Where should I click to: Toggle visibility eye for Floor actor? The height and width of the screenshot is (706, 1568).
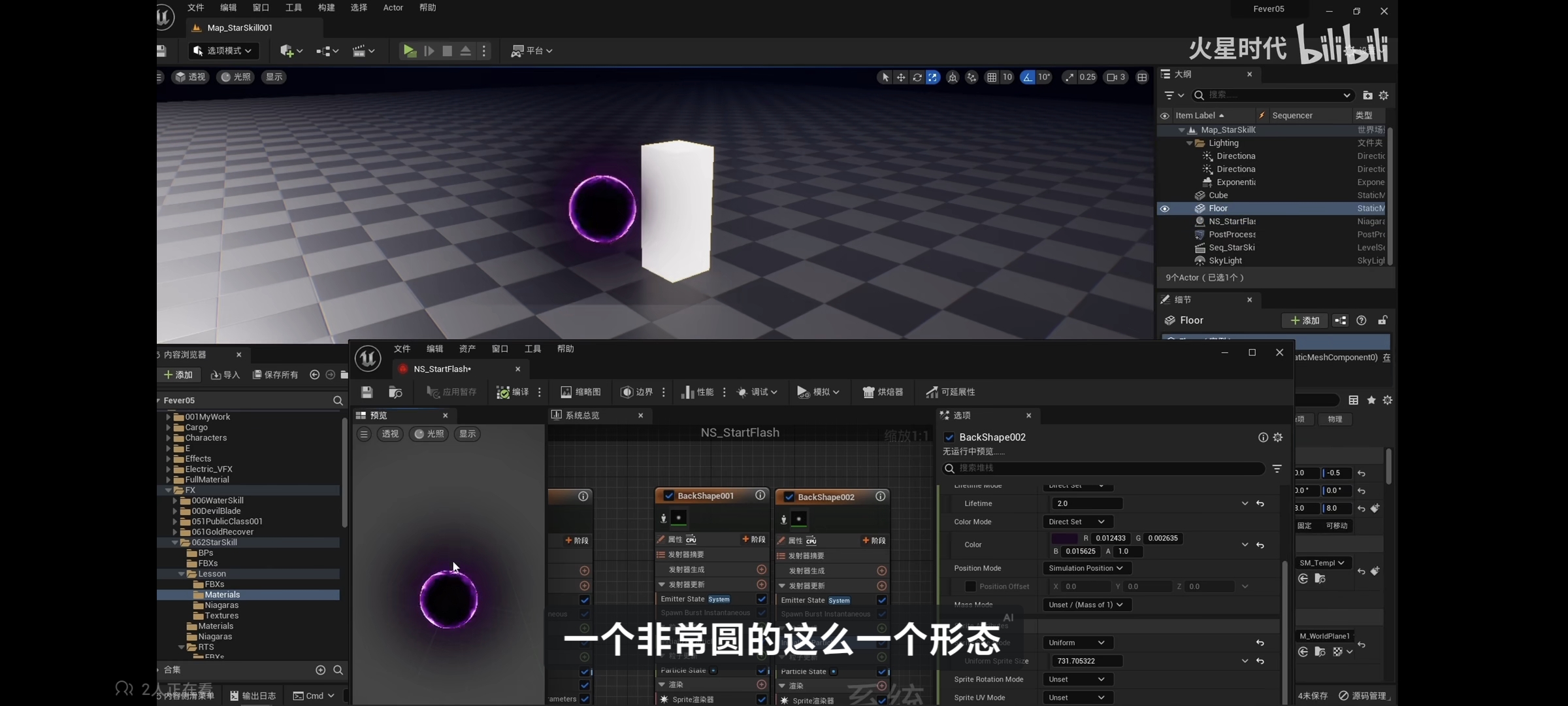[1165, 209]
